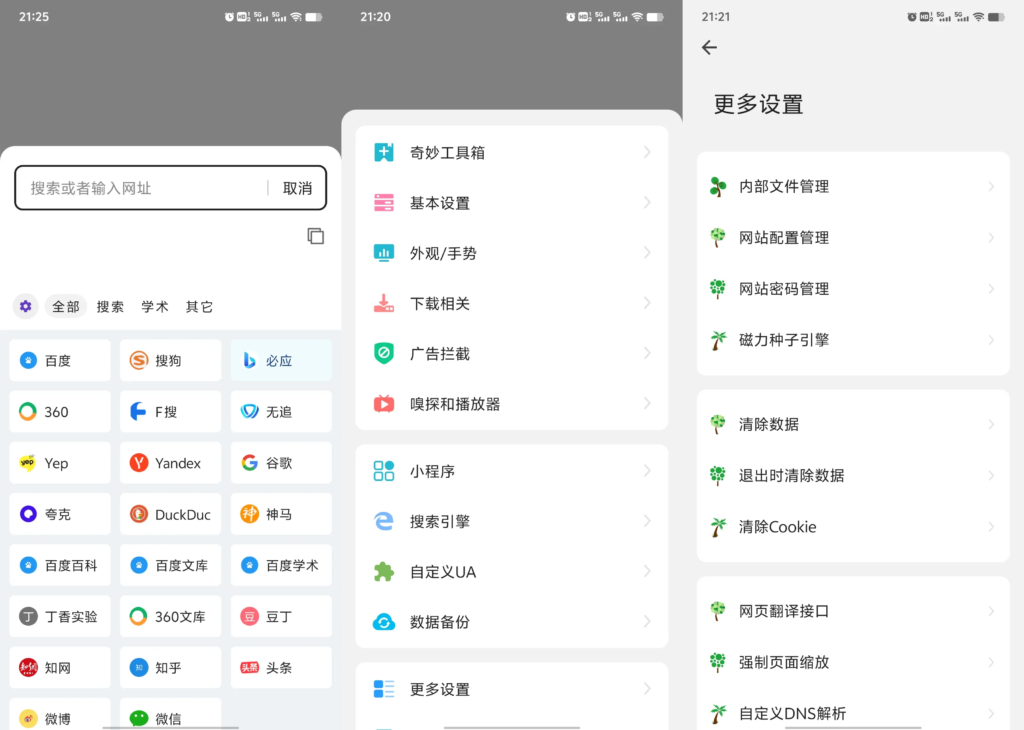Expand the 数据备份 row chevron
Viewport: 1024px width, 730px height.
[x=647, y=622]
